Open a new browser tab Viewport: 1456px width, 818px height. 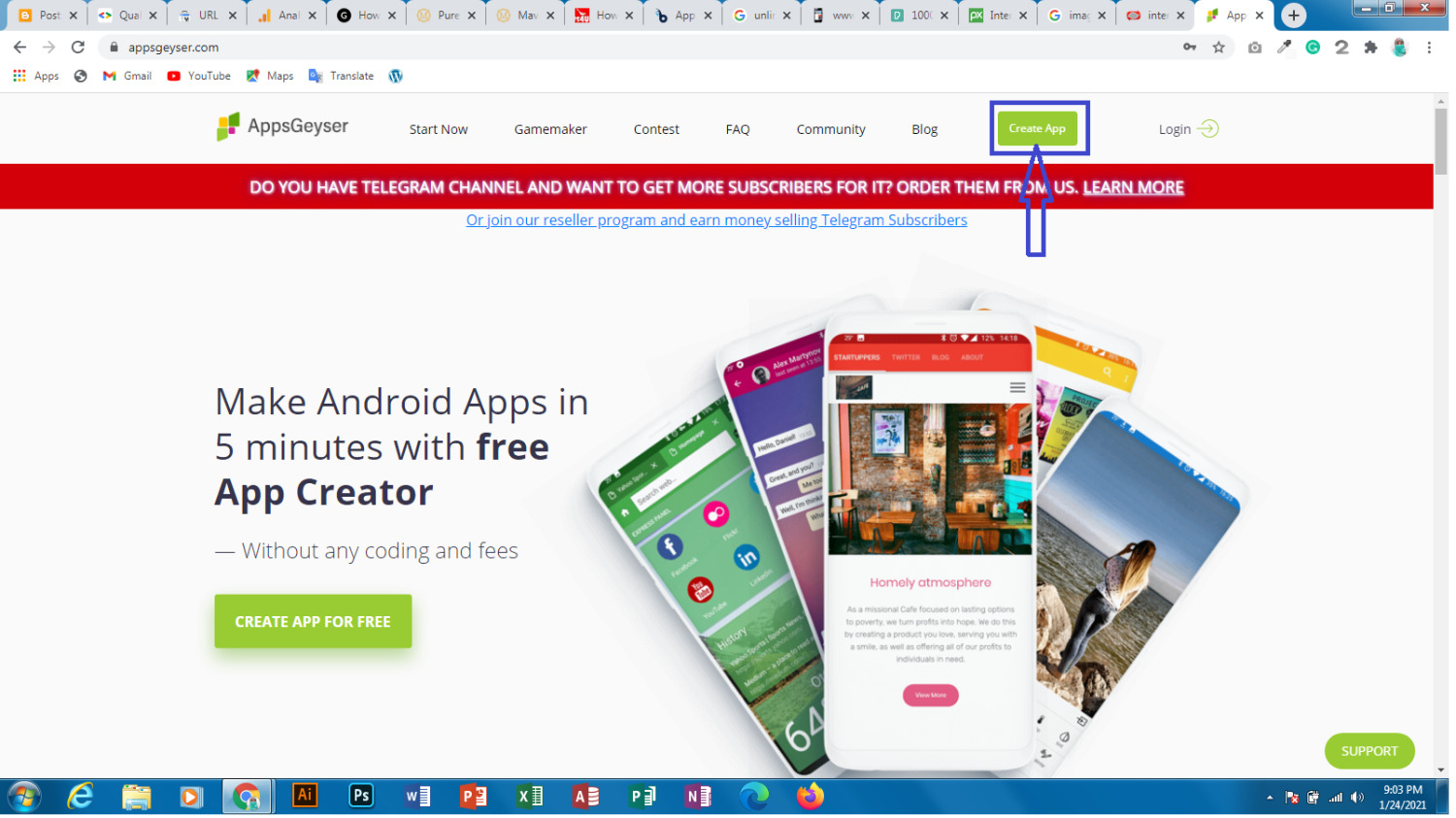coord(1293,16)
